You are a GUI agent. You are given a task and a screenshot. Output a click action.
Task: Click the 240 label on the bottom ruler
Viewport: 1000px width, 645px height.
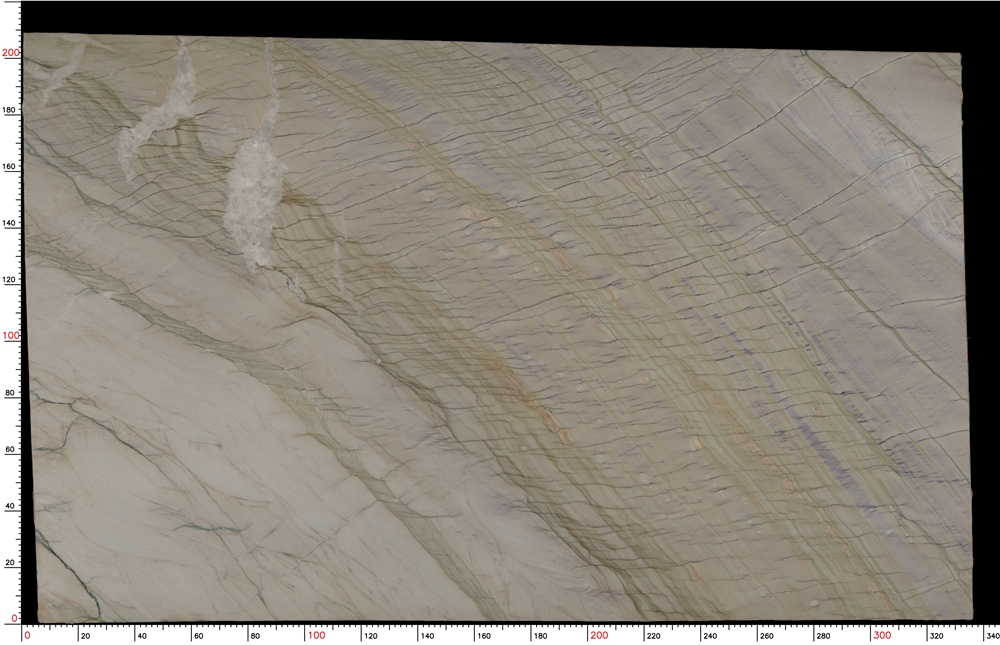pyautogui.click(x=710, y=636)
